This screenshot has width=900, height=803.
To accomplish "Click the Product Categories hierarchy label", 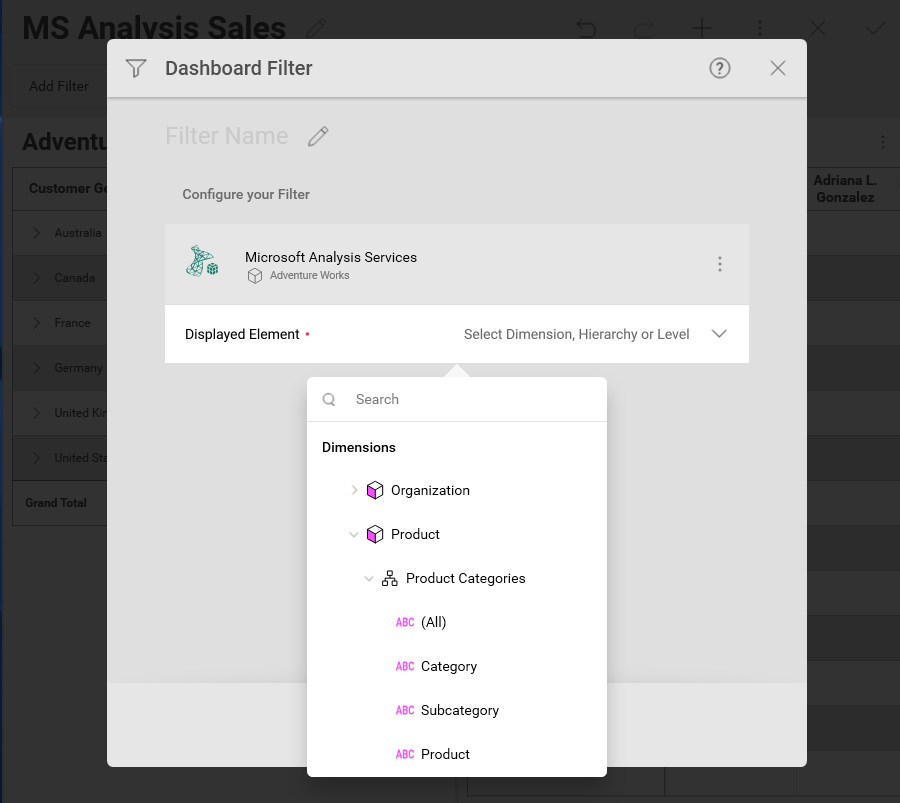I will click(465, 578).
